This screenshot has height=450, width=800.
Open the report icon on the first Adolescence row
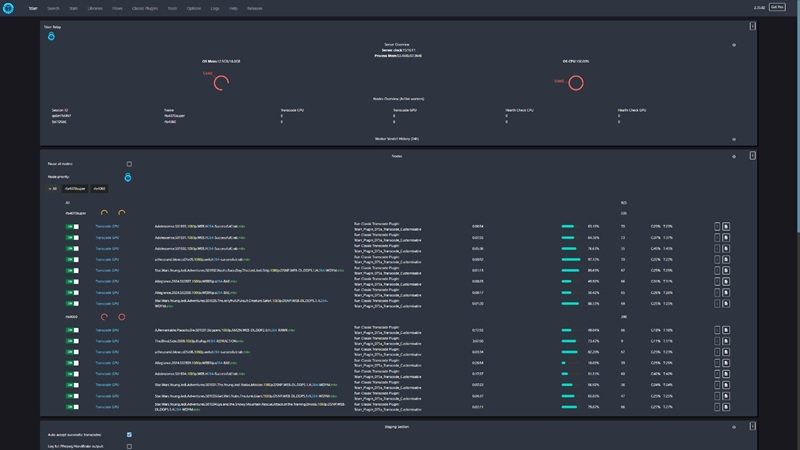coord(727,227)
